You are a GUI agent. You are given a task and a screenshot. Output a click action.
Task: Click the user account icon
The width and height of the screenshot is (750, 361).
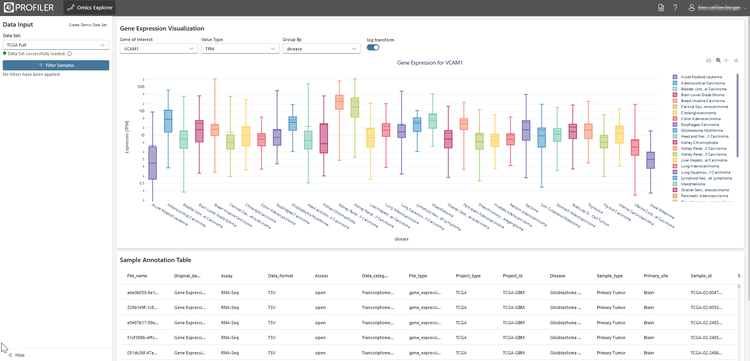691,8
